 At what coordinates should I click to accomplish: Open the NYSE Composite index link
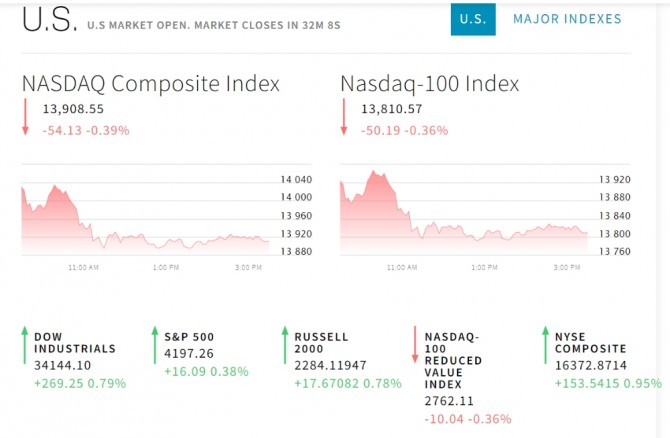[x=591, y=343]
